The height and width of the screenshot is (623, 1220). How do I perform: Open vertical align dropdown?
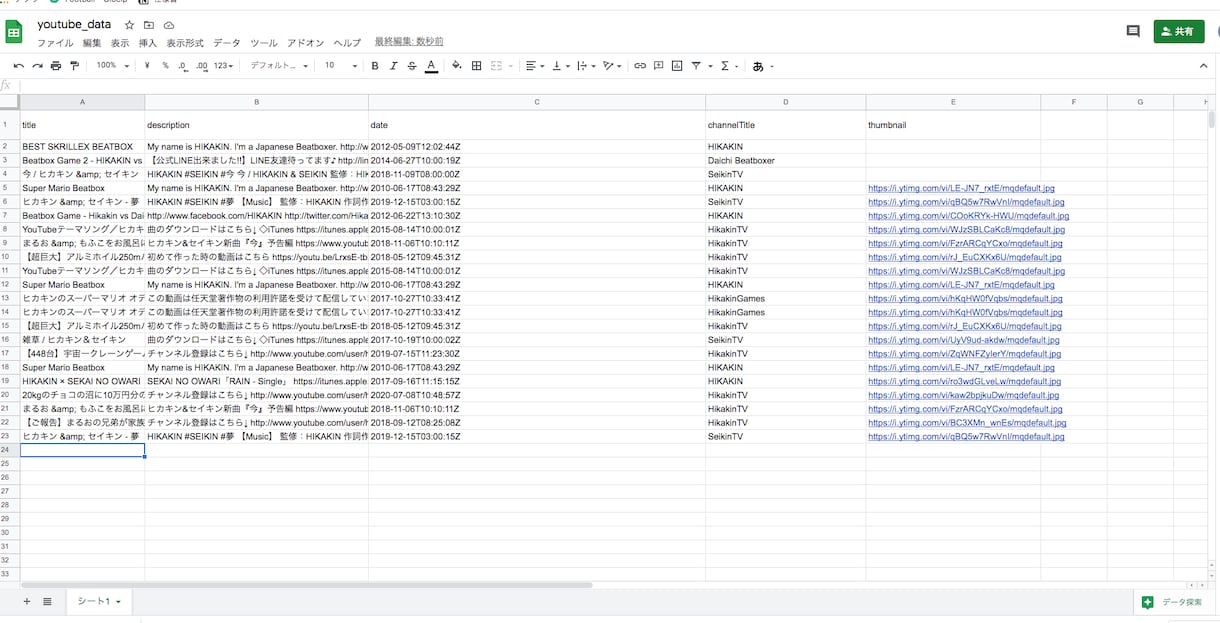[561, 66]
